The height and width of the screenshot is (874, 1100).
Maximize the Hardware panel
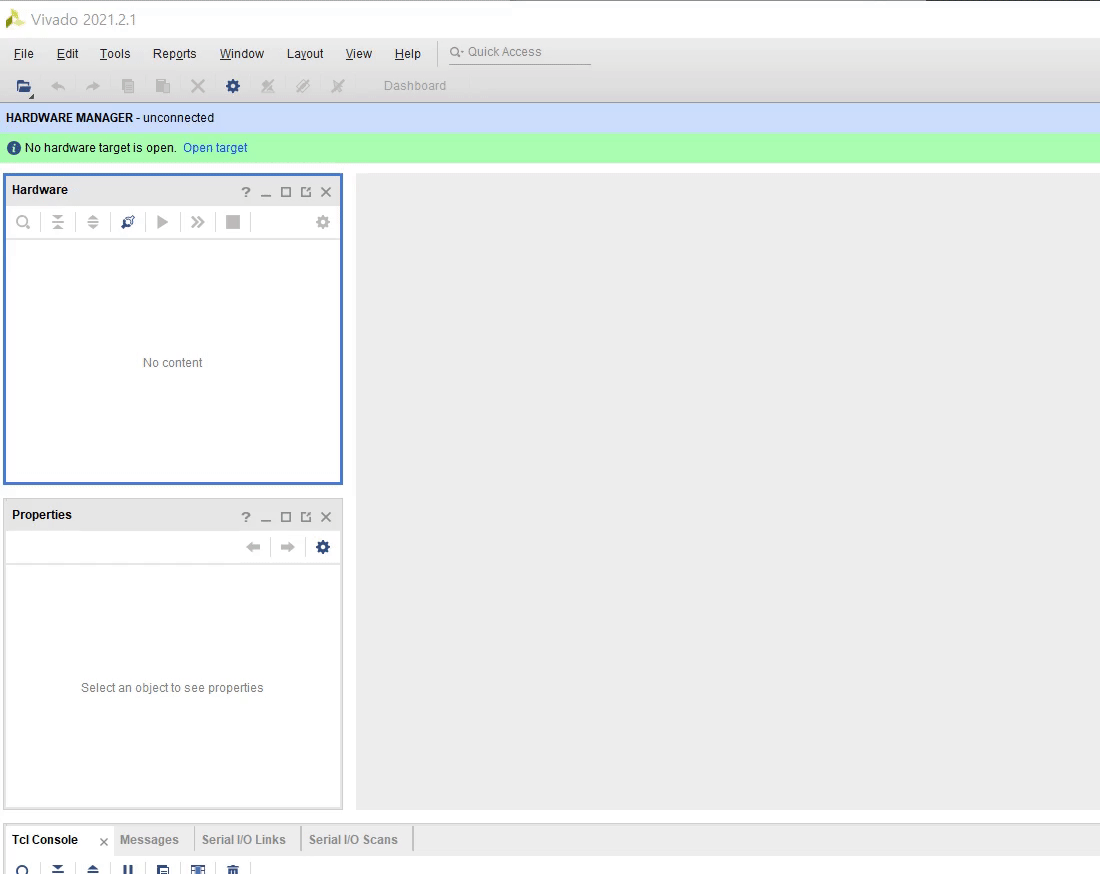point(286,192)
